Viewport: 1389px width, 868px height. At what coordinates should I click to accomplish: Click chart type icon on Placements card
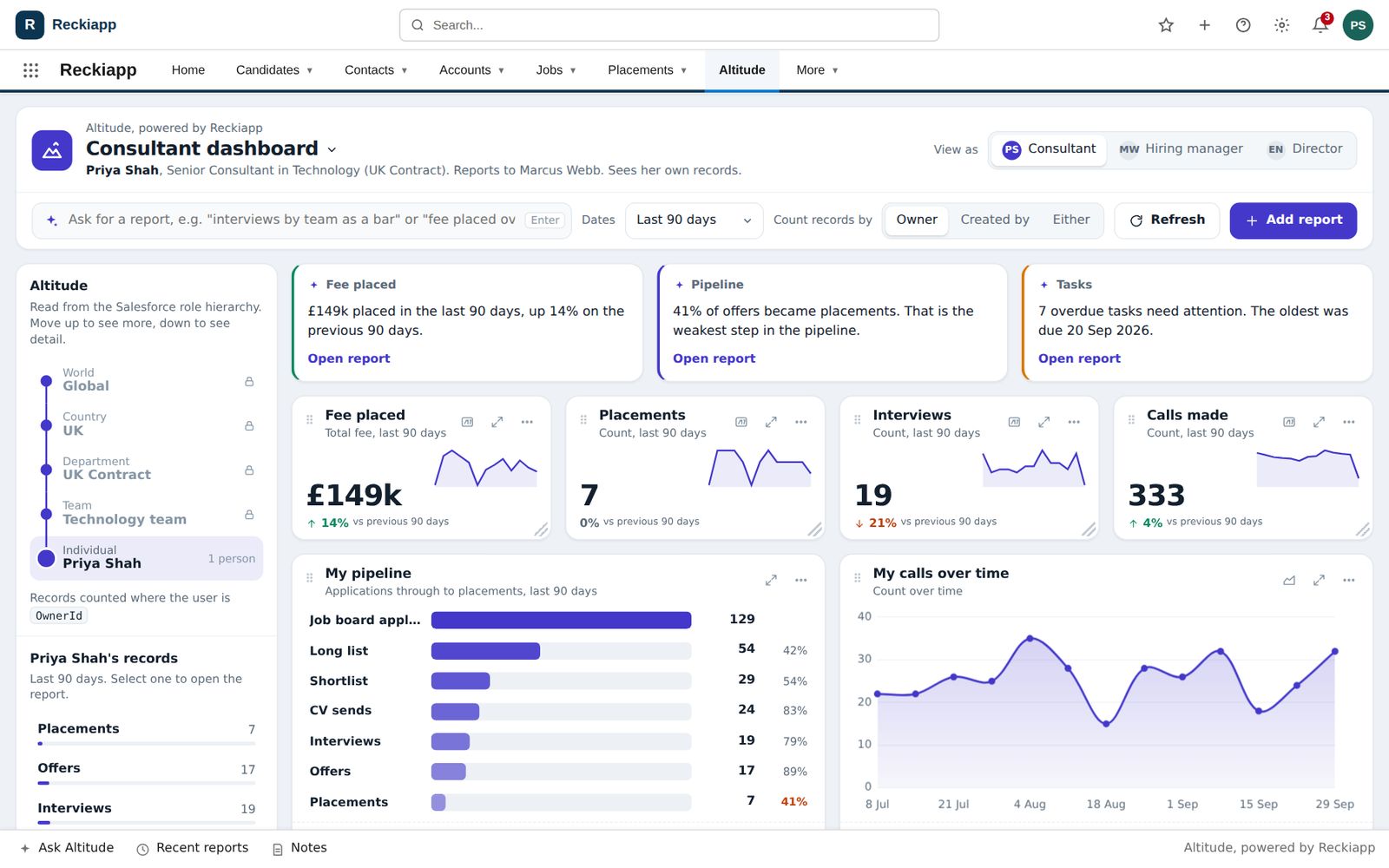tap(741, 422)
